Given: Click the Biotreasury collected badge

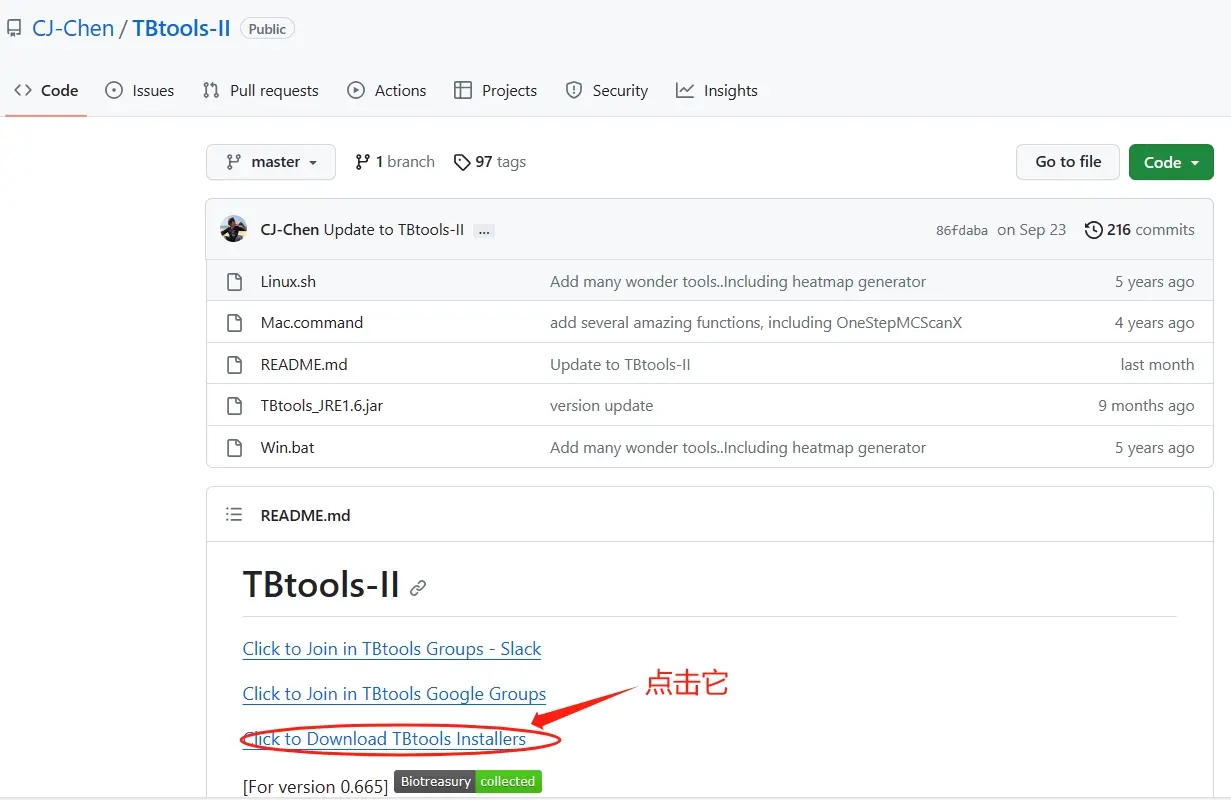Looking at the screenshot, I should [x=468, y=782].
